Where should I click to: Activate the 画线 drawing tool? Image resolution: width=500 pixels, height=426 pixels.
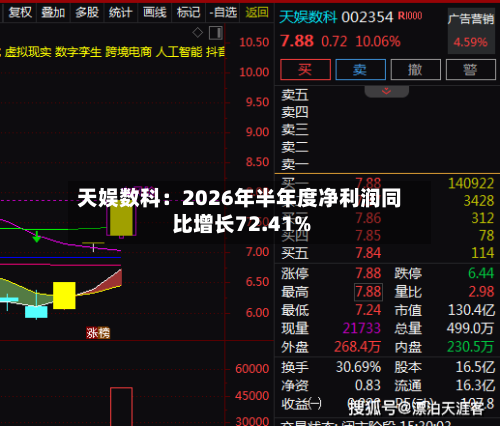155,13
